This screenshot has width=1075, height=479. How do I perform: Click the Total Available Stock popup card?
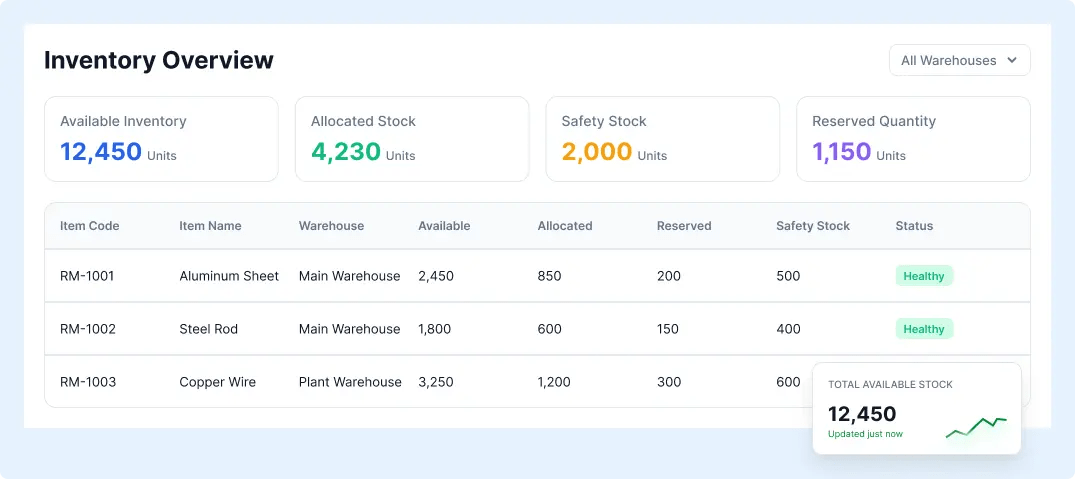917,408
